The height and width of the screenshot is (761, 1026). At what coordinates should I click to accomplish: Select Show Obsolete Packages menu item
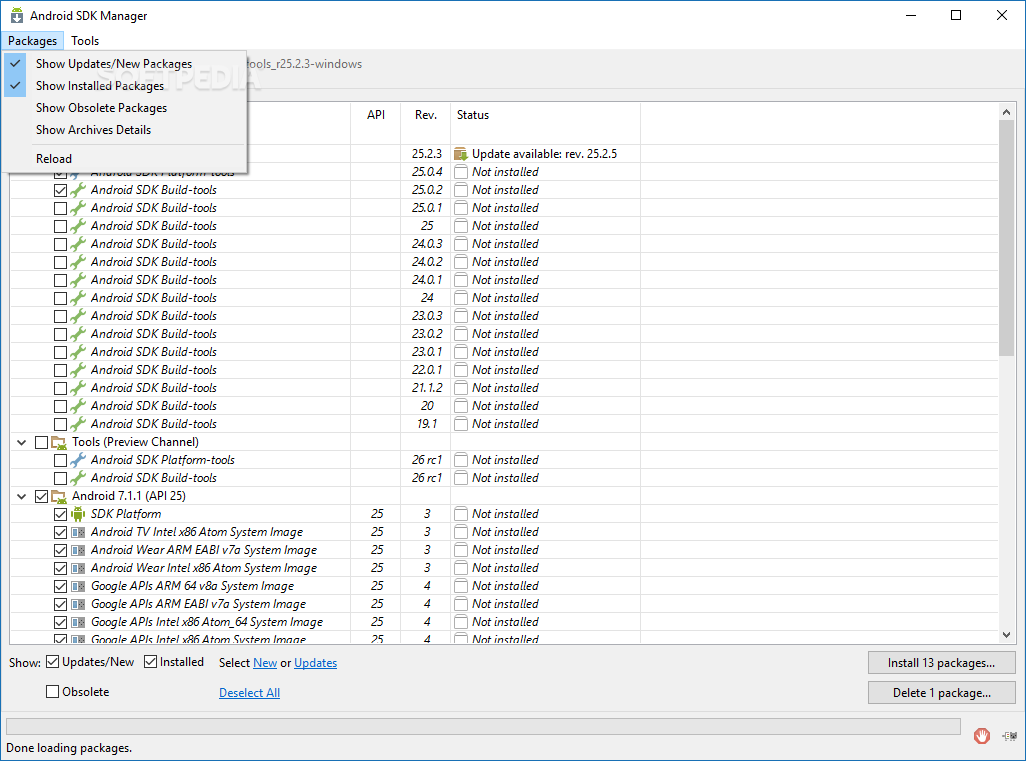(x=124, y=108)
